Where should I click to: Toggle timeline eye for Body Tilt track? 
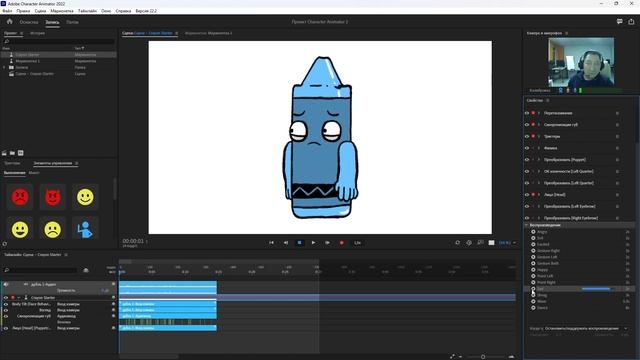[x=6, y=304]
